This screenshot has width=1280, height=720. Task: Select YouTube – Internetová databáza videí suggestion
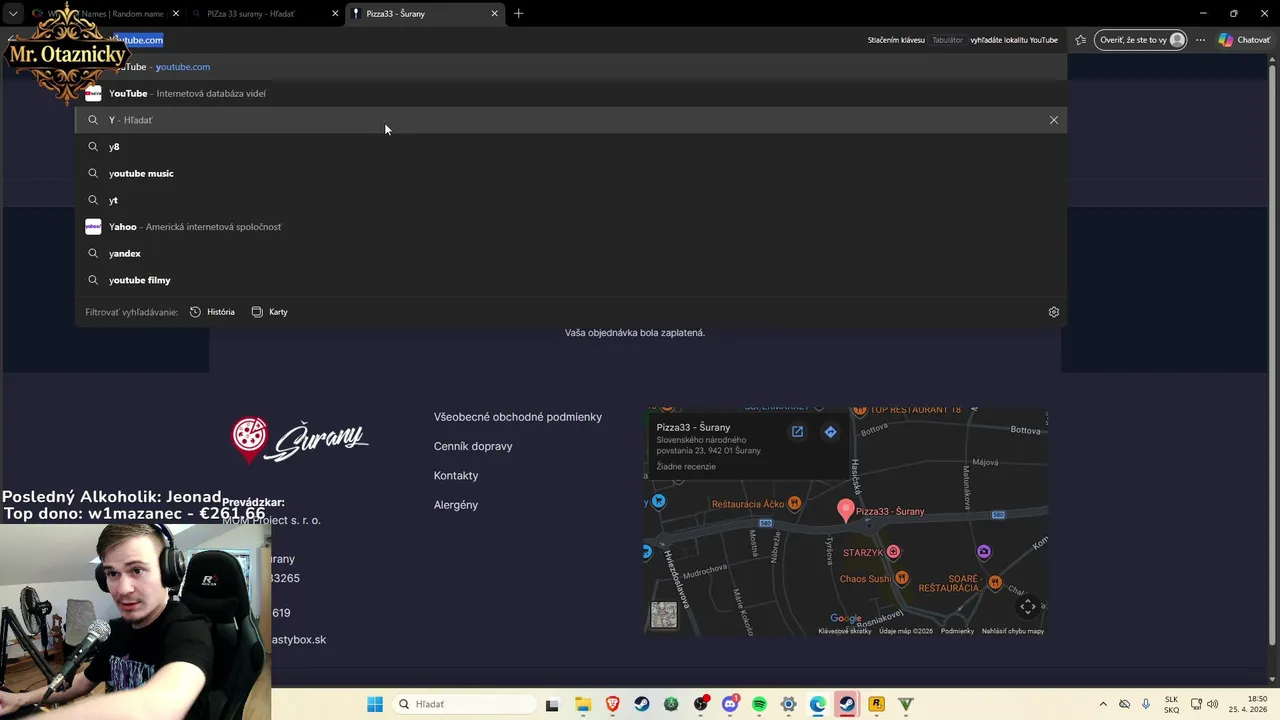coord(571,93)
